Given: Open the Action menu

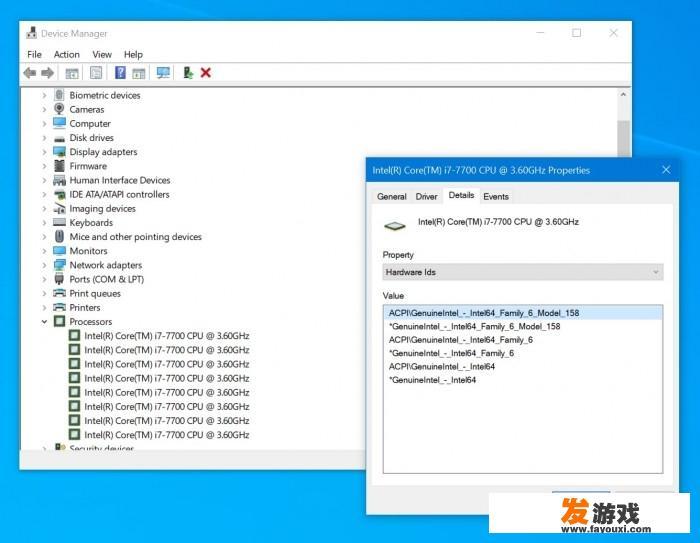Looking at the screenshot, I should click(x=67, y=54).
